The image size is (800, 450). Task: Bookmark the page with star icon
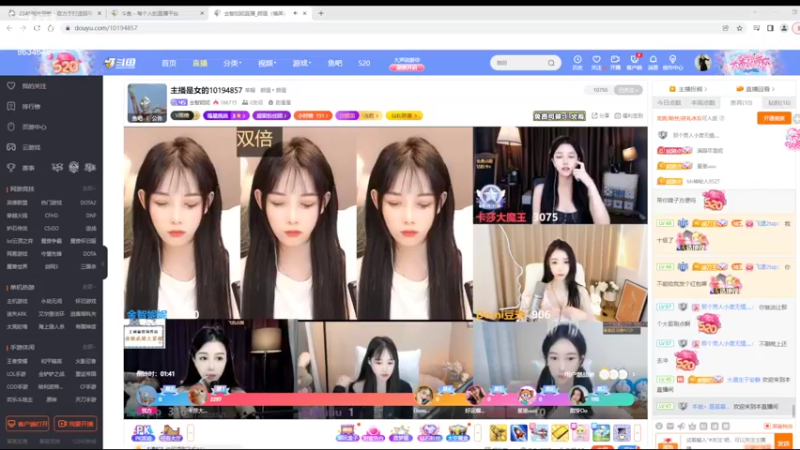(x=739, y=28)
